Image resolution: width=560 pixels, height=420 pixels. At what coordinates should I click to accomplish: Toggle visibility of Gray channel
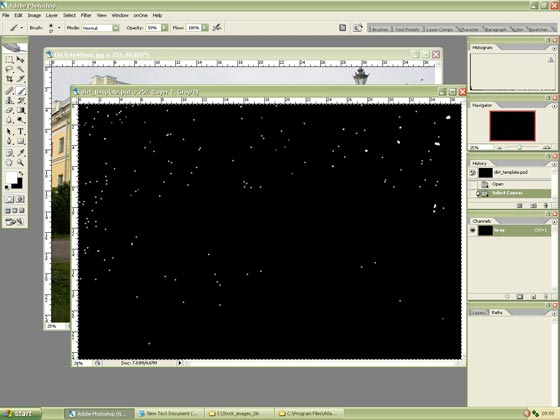[x=473, y=230]
